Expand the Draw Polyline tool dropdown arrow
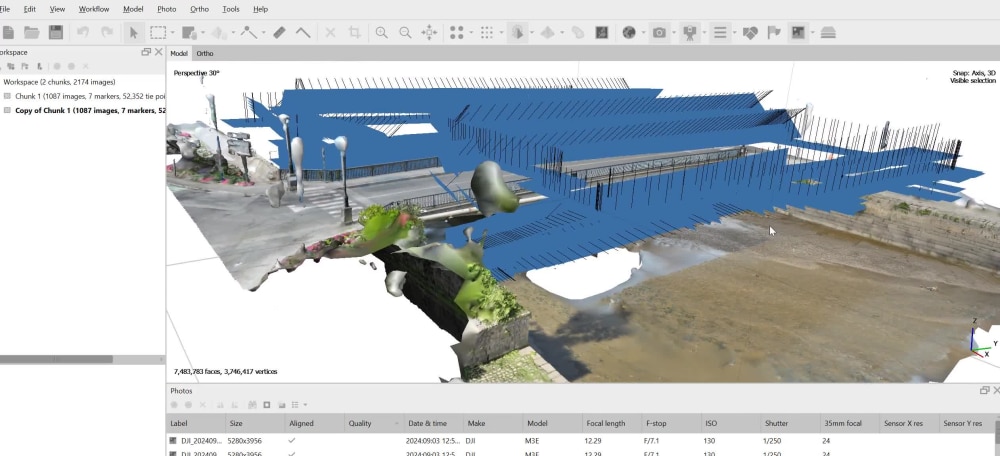Screen dimensions: 1000x456 coord(263,33)
